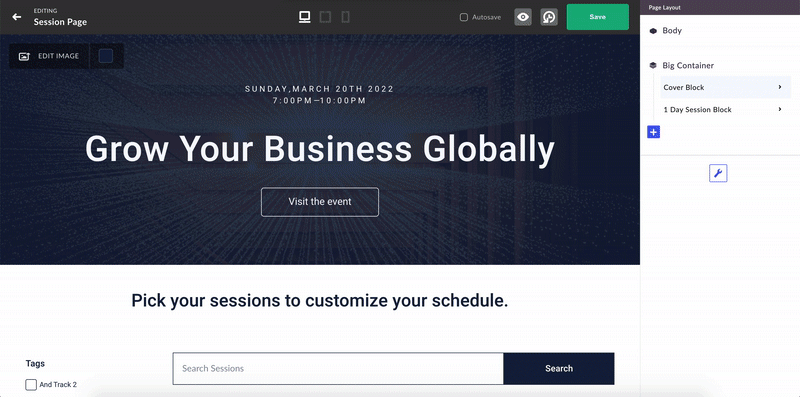Screen dimensions: 800x397
Task: Check the And Track 2 tag
Action: [x=31, y=384]
